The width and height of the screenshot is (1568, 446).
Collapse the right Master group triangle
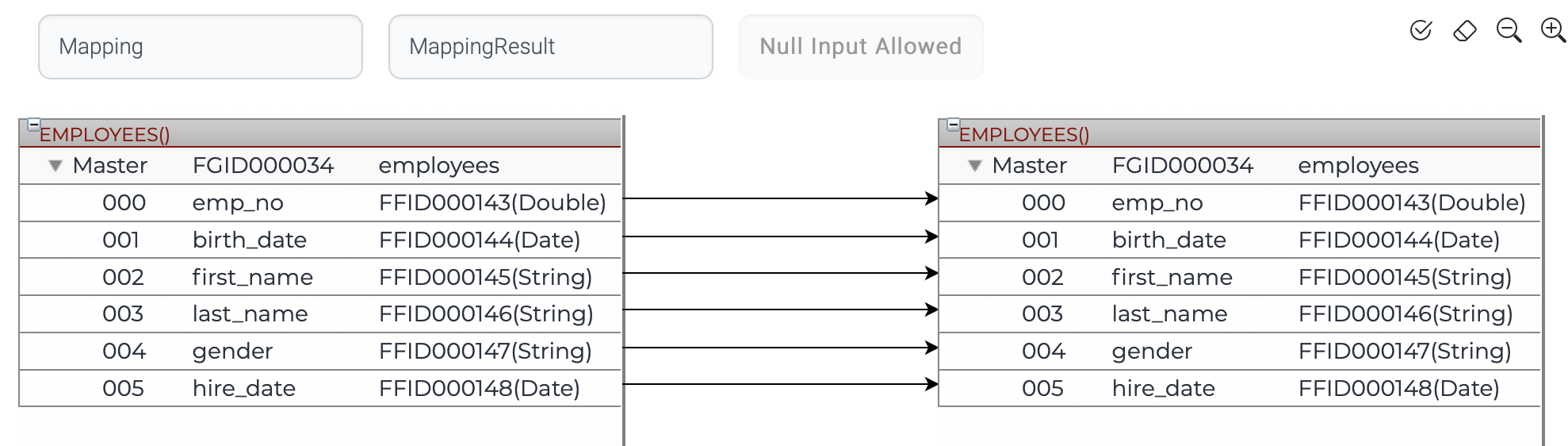click(x=974, y=166)
